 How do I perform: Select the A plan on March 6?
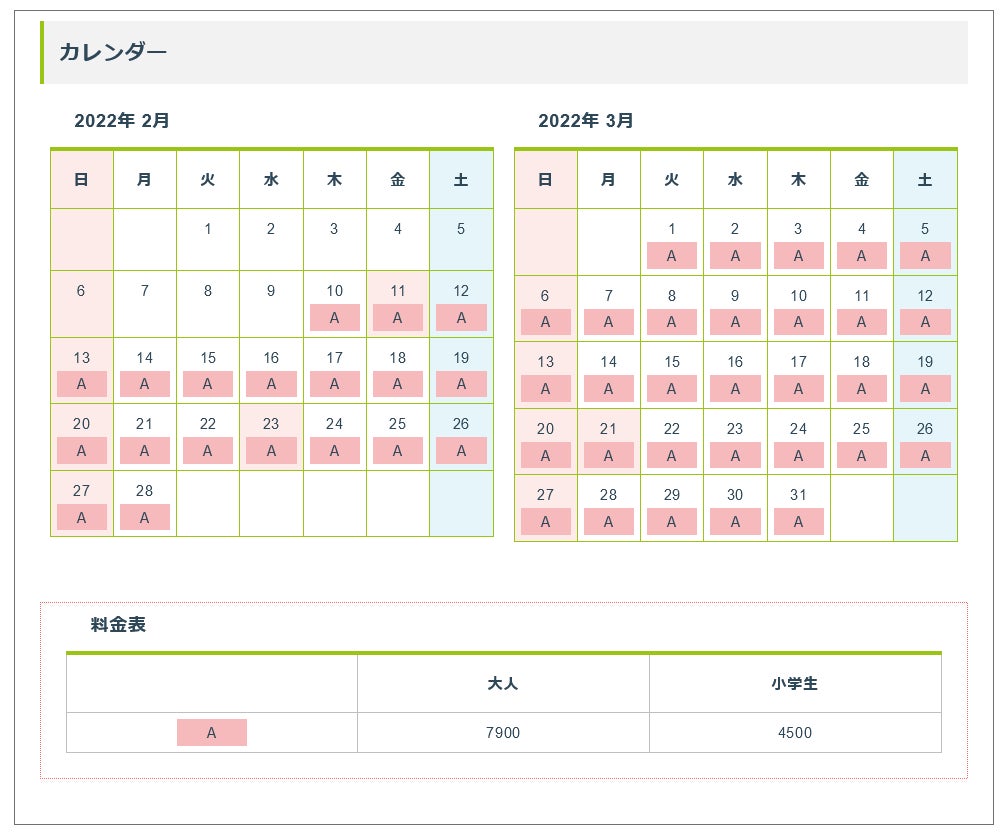pyautogui.click(x=545, y=322)
